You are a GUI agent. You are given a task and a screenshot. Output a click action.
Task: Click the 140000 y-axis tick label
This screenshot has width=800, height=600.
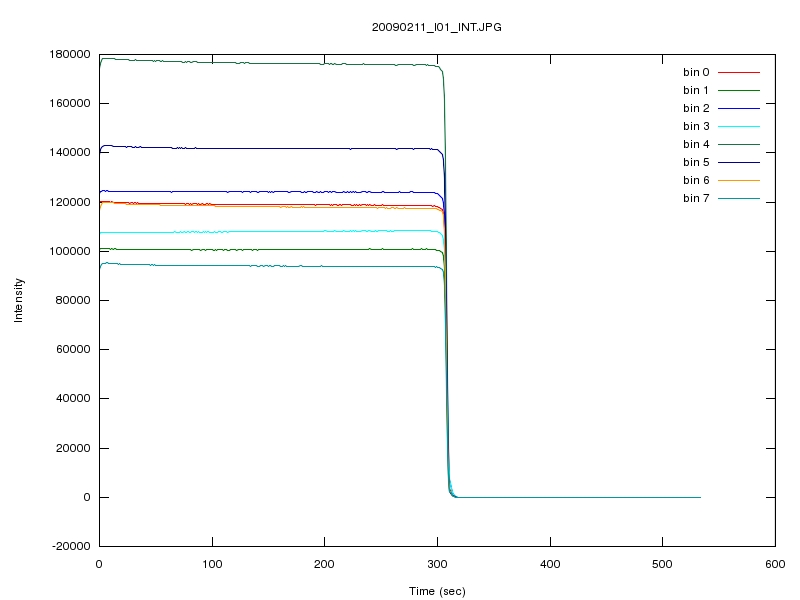point(70,152)
